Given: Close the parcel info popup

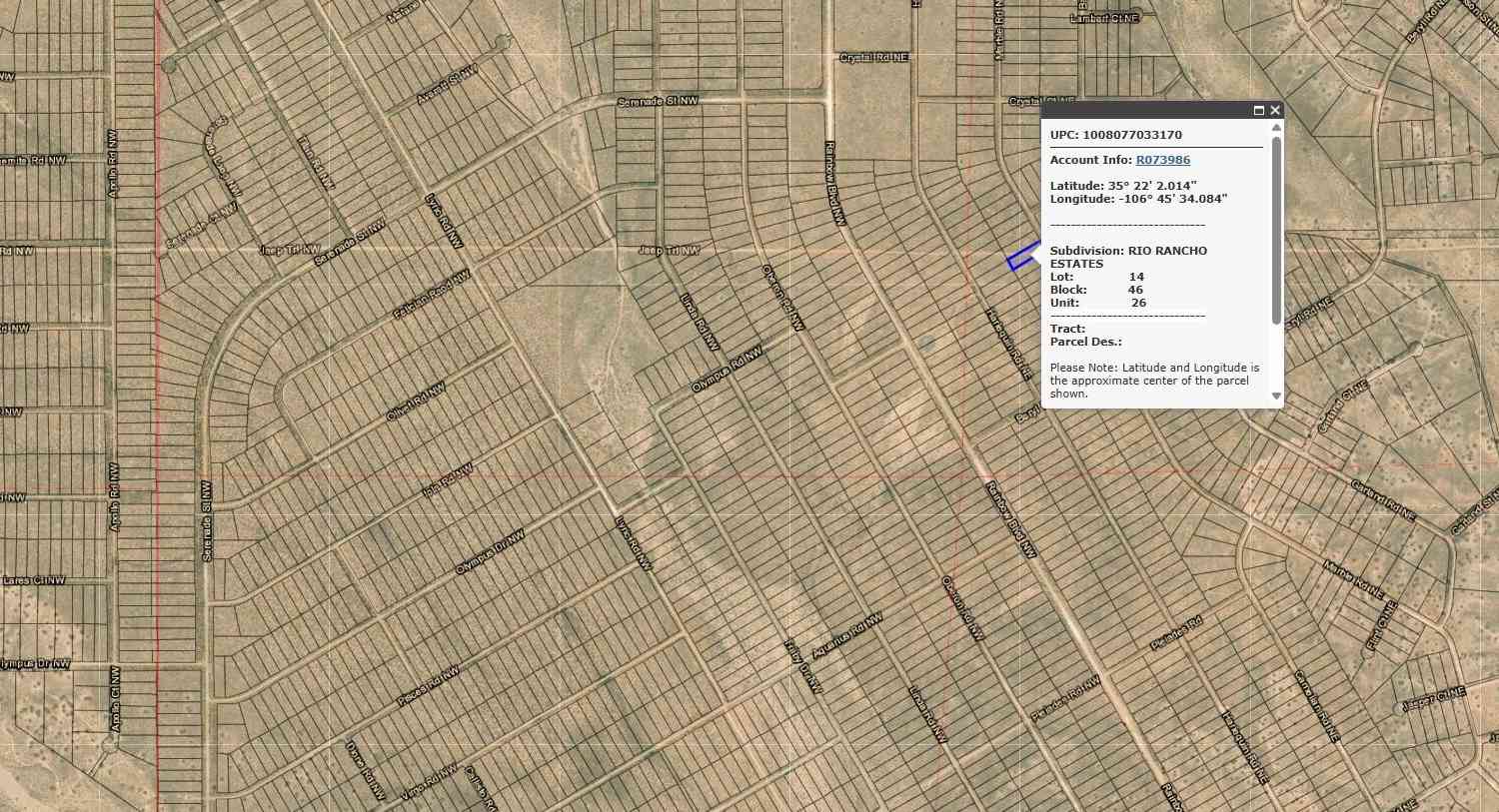Looking at the screenshot, I should tap(1275, 111).
